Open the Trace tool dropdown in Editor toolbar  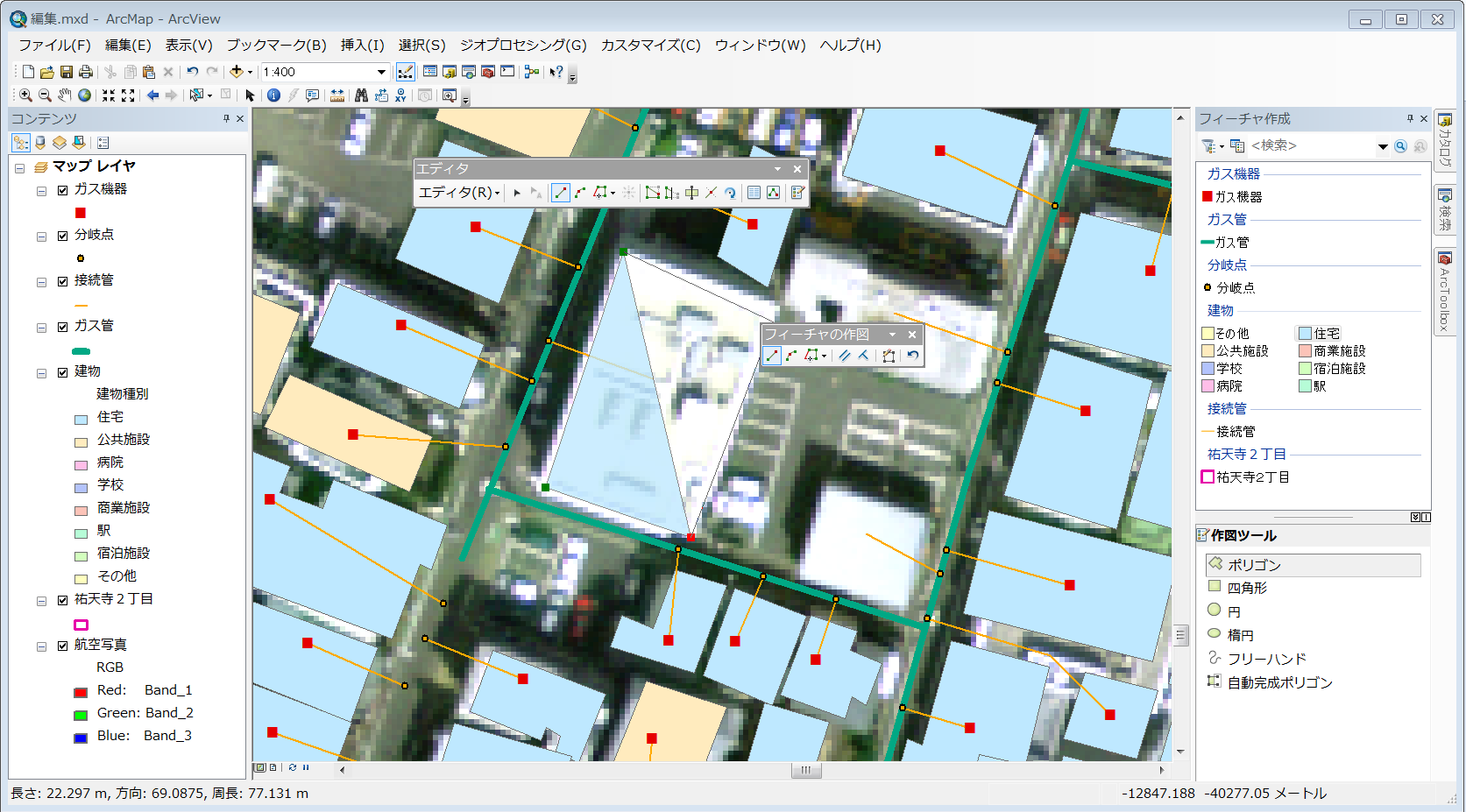click(613, 193)
